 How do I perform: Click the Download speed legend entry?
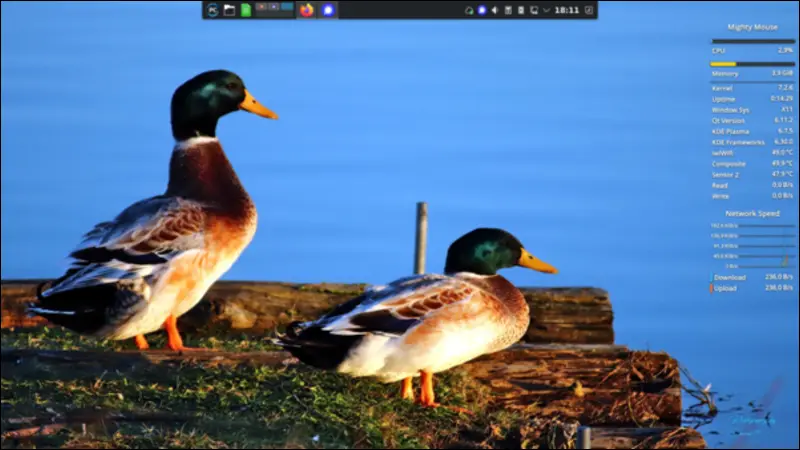[x=753, y=277]
